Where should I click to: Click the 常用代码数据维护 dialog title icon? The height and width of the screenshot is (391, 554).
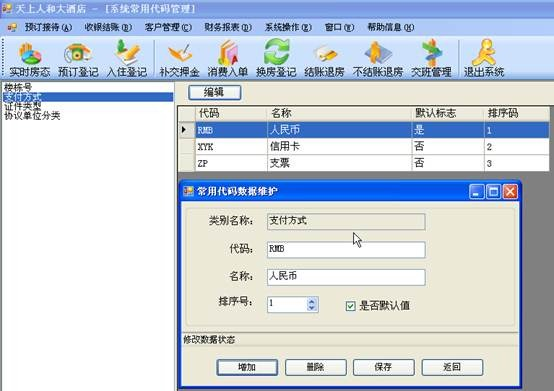(x=188, y=191)
